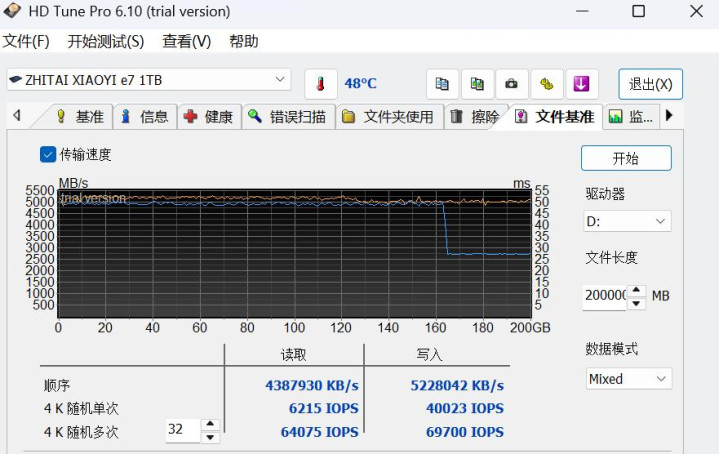
Task: Select the 文件基准 tab
Action: click(555, 116)
